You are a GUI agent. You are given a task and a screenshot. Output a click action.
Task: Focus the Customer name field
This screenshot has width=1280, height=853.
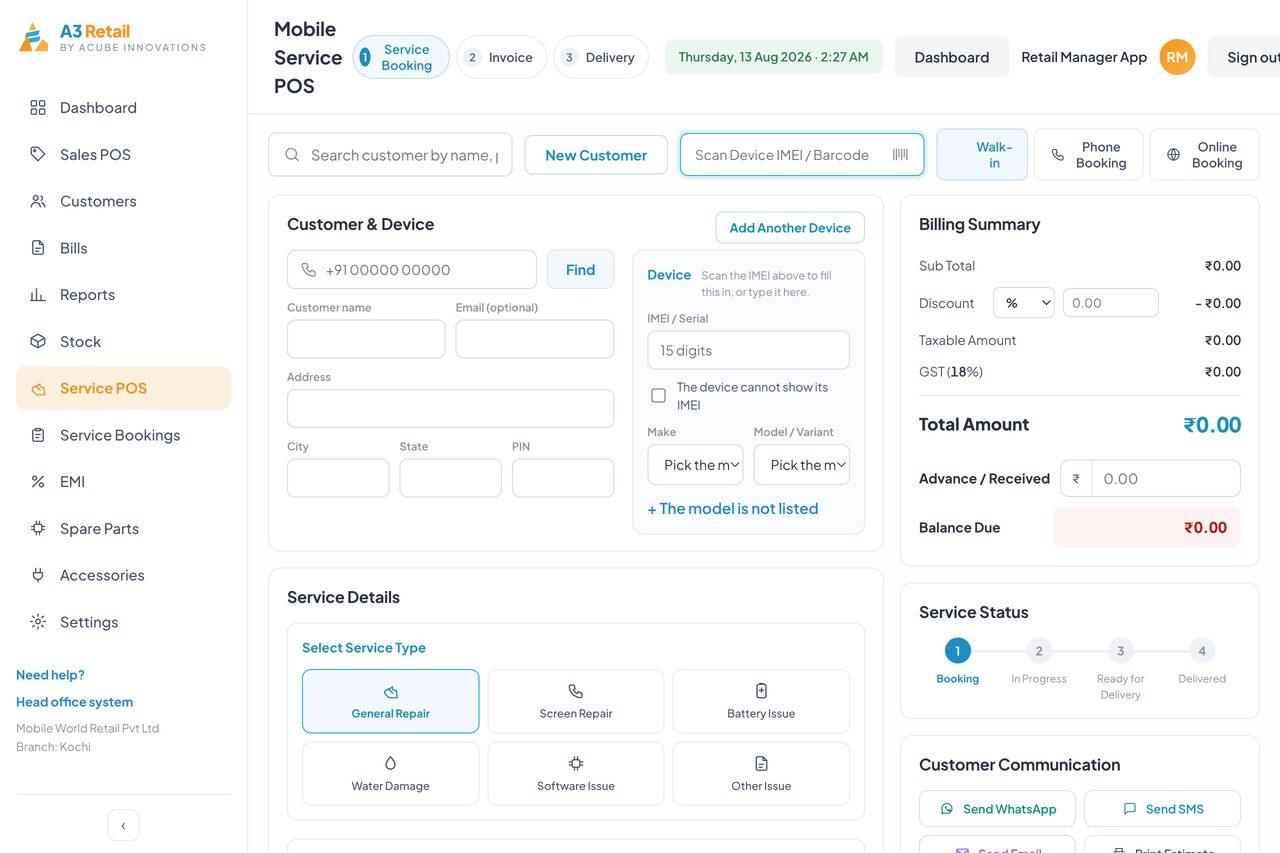click(366, 339)
